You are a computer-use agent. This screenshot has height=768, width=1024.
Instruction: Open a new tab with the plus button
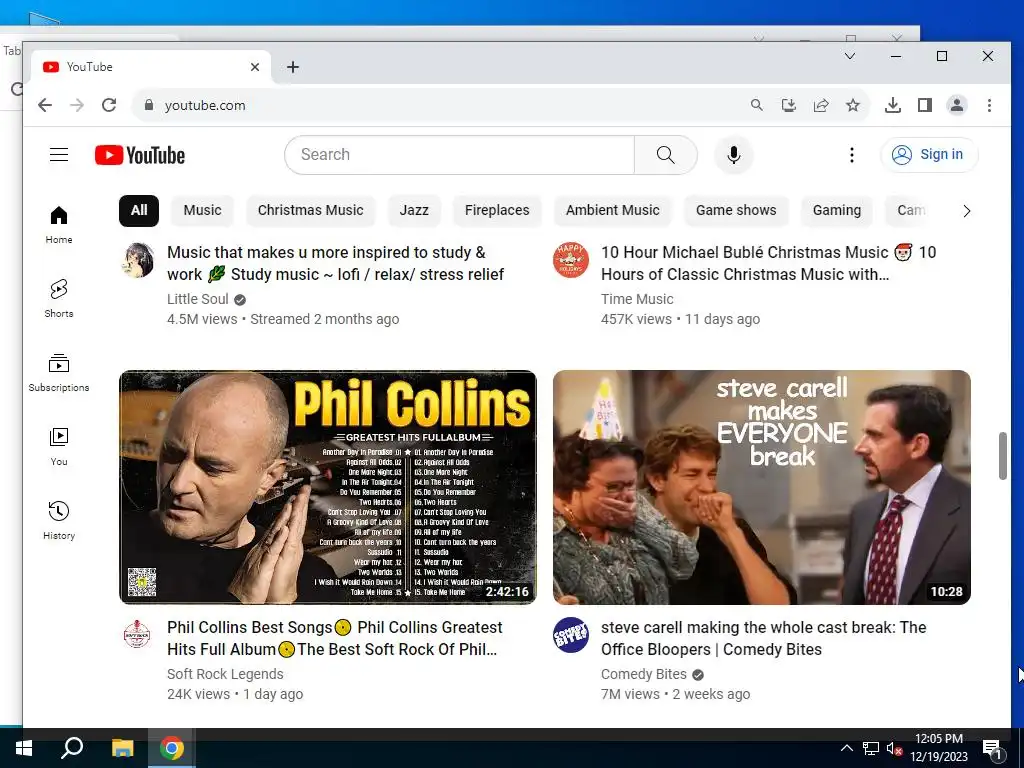tap(293, 67)
